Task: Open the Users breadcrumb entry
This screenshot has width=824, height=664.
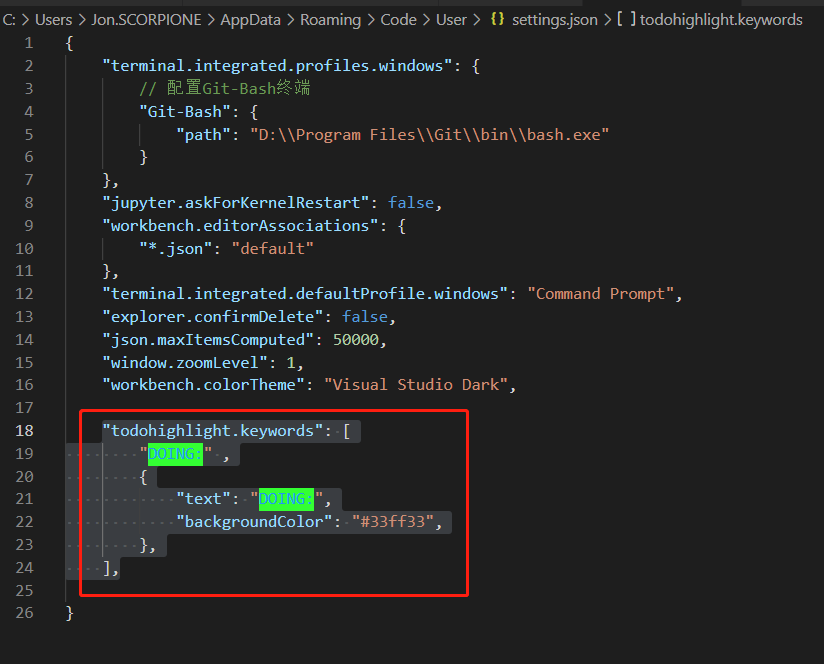Action: 54,19
